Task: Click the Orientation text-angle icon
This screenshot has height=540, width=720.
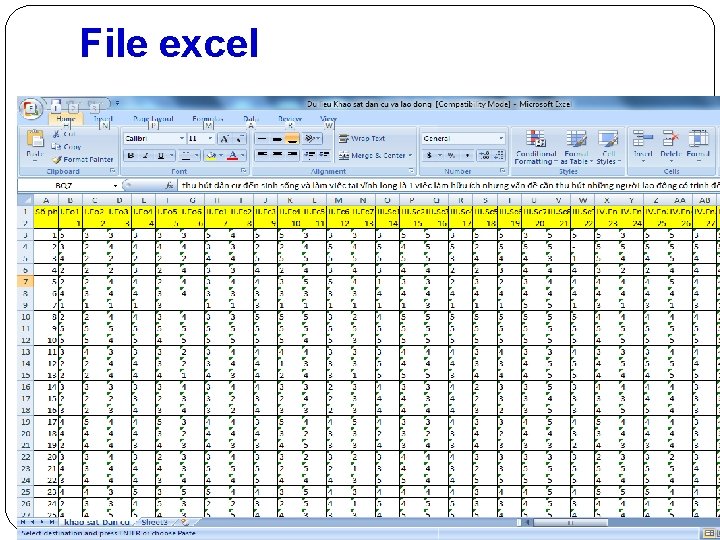Action: click(x=309, y=139)
